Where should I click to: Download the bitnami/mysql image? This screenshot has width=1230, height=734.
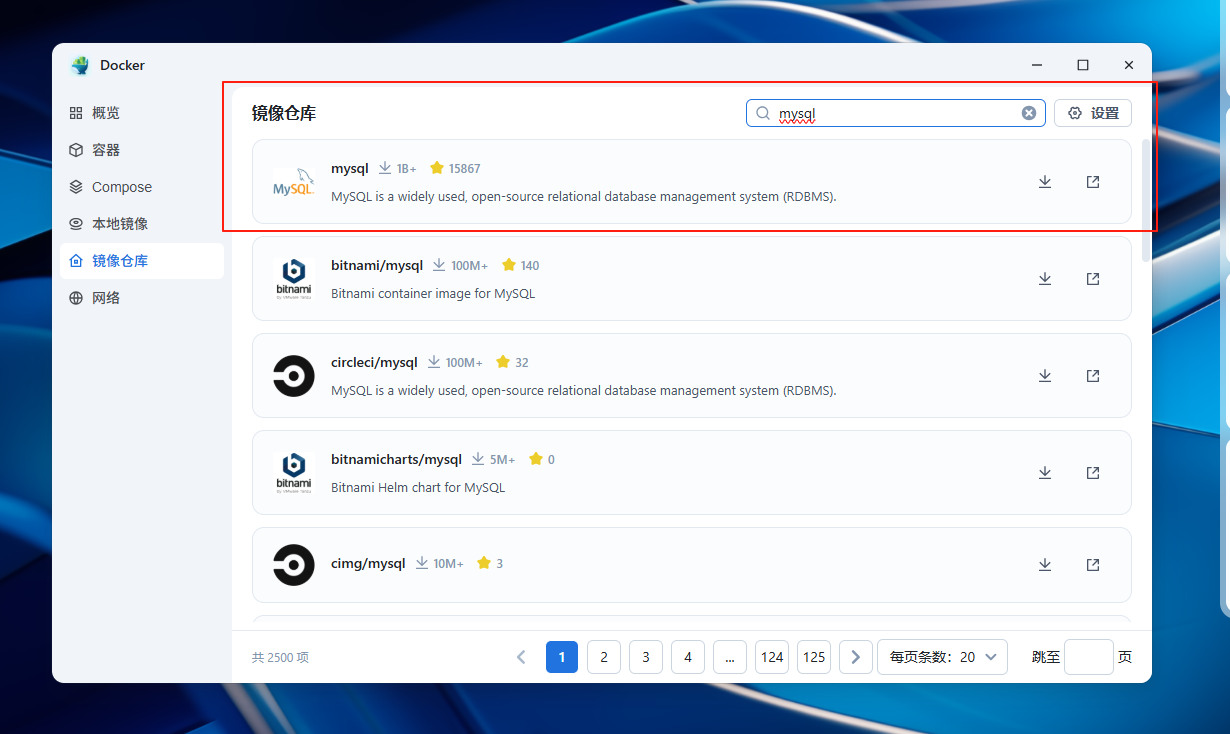pyautogui.click(x=1045, y=279)
